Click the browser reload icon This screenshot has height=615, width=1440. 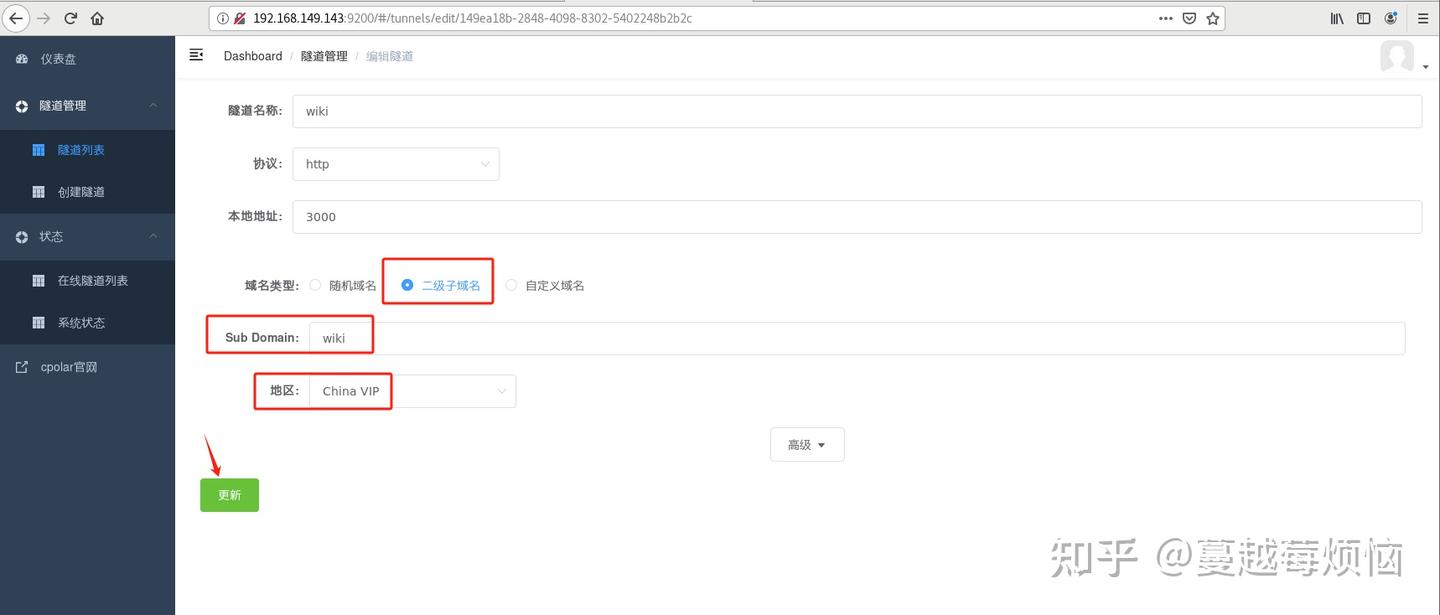tap(69, 17)
